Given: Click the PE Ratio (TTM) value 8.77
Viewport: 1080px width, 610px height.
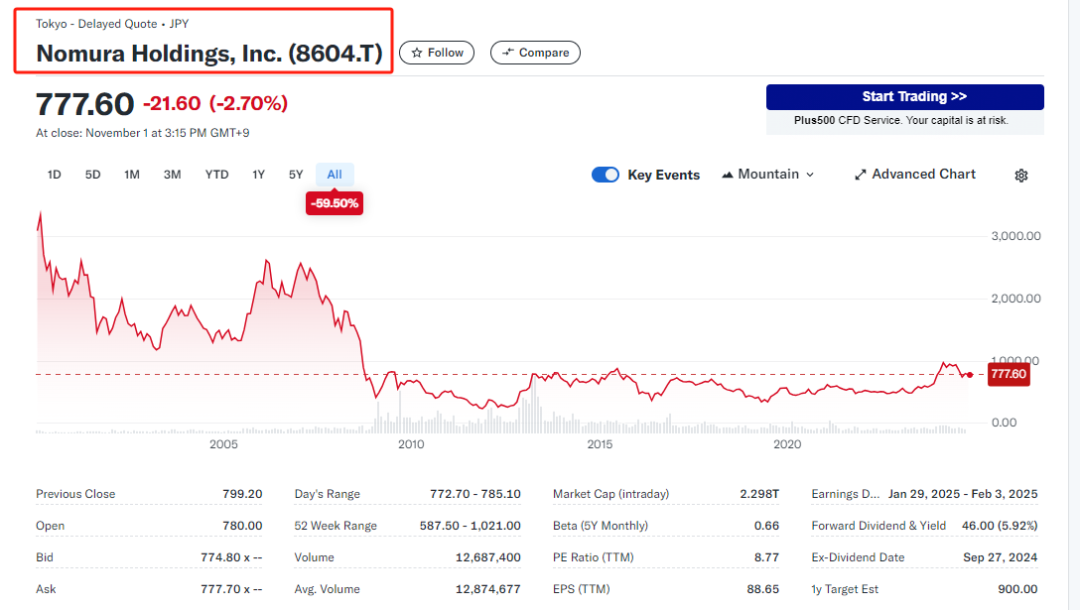Looking at the screenshot, I should click(x=767, y=557).
